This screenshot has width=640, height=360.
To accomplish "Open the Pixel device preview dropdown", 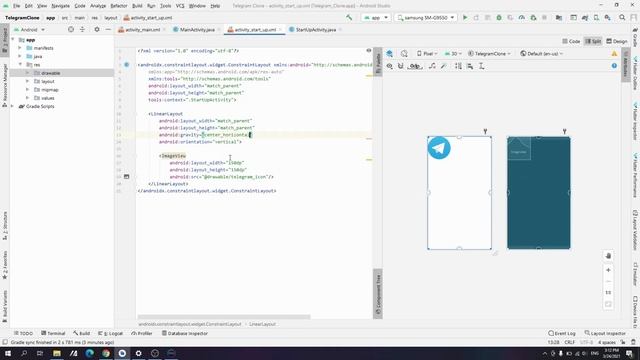I will click(x=427, y=53).
